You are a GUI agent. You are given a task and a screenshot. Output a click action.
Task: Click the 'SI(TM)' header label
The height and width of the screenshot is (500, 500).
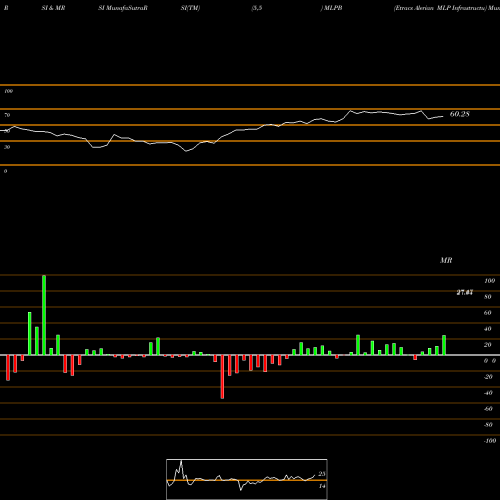(x=190, y=8)
